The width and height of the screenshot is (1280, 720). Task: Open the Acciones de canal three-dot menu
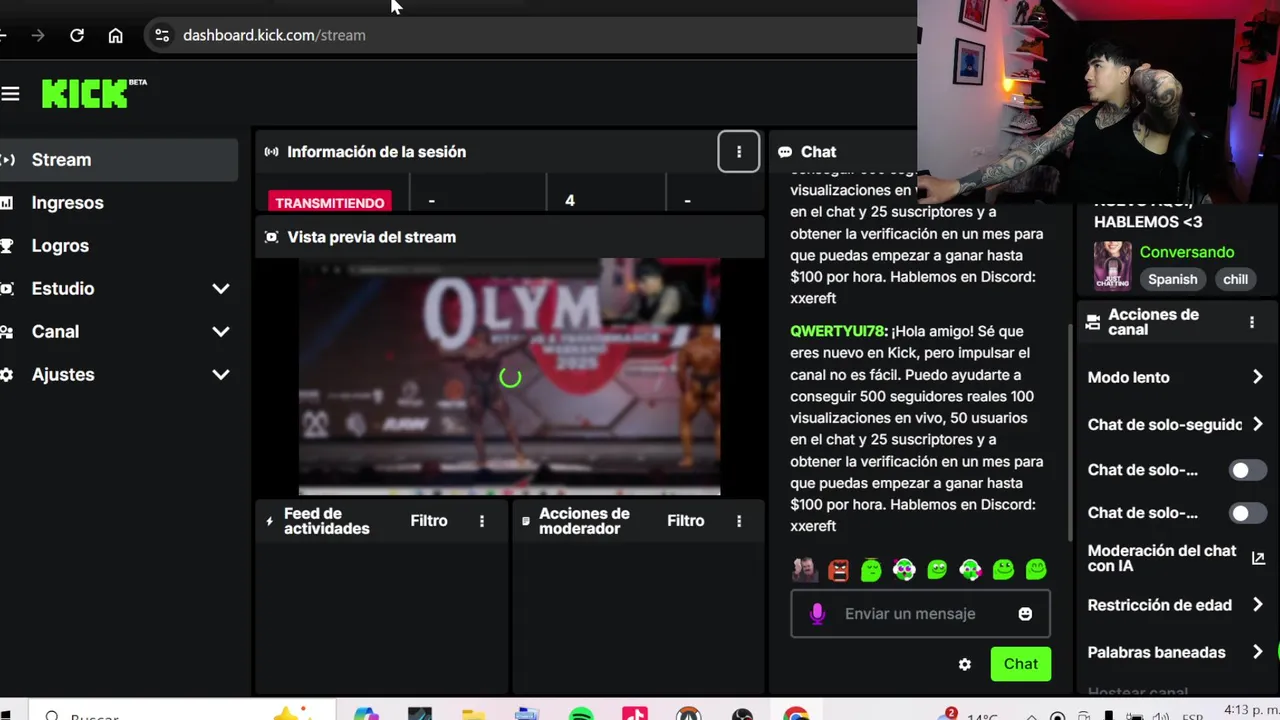1251,322
